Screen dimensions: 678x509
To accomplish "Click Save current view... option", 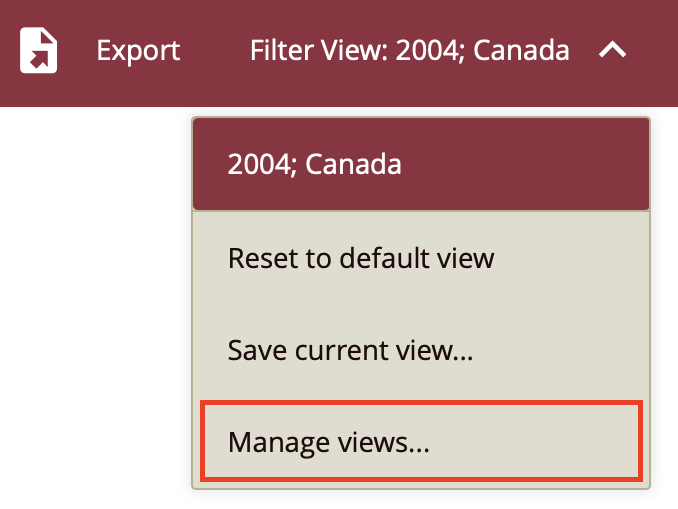I will (350, 351).
